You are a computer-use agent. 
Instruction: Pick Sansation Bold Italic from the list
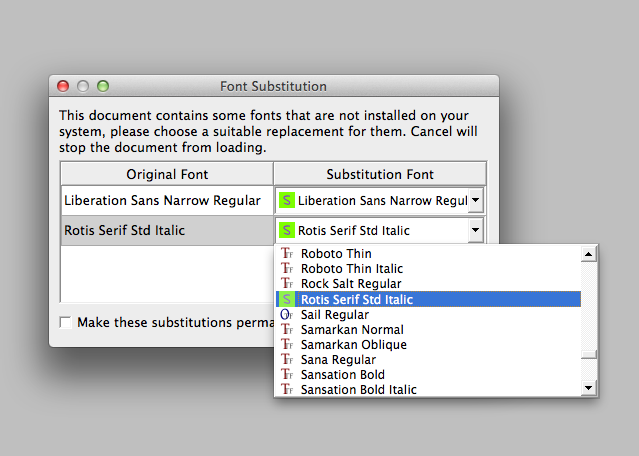(358, 389)
